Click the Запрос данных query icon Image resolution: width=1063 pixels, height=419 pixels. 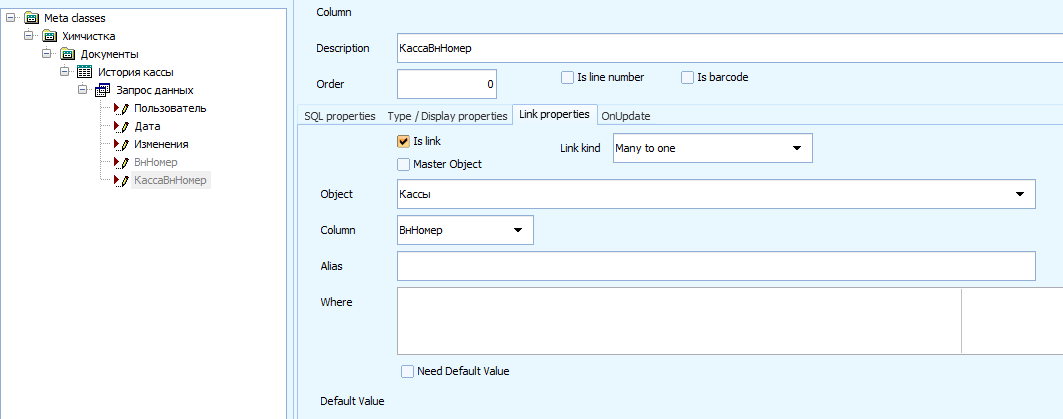(x=103, y=90)
